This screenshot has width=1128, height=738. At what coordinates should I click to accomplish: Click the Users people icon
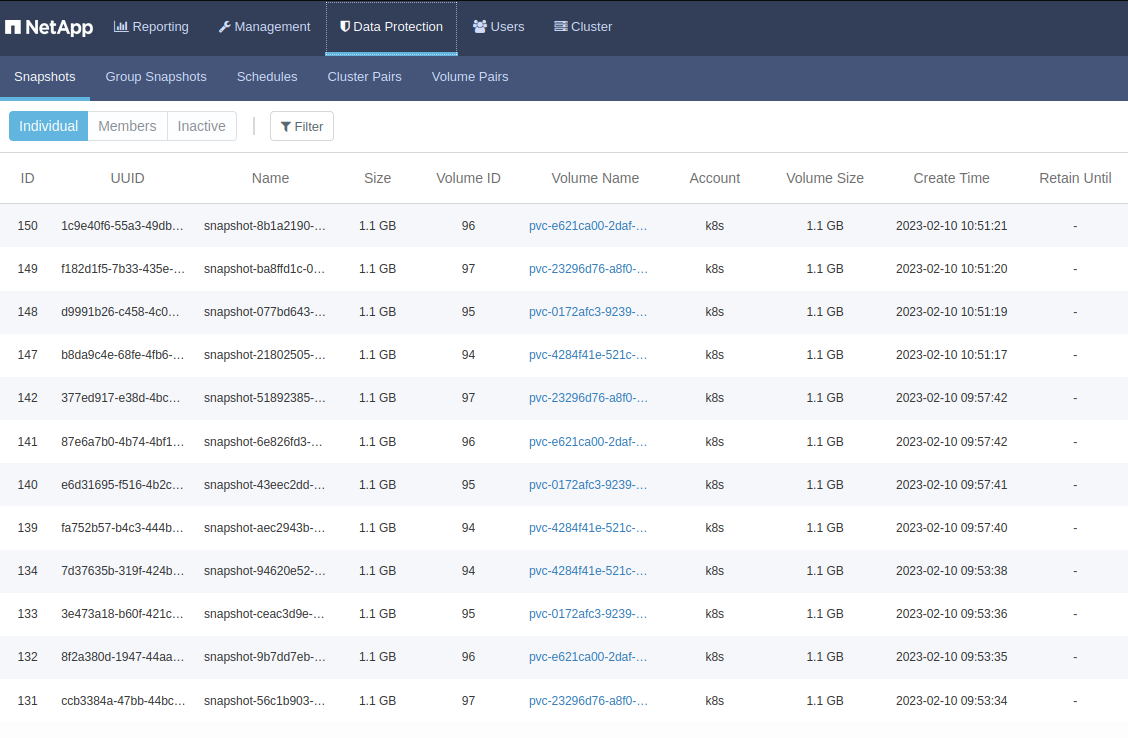480,27
